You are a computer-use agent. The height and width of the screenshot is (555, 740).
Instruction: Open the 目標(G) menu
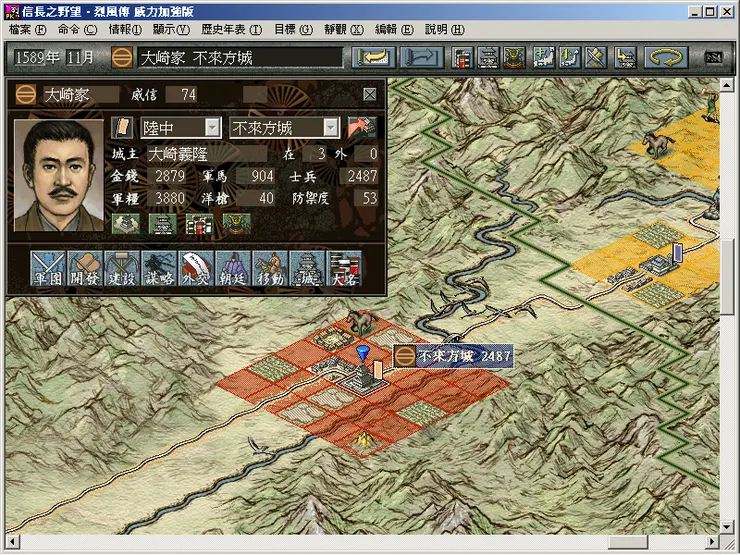click(294, 30)
